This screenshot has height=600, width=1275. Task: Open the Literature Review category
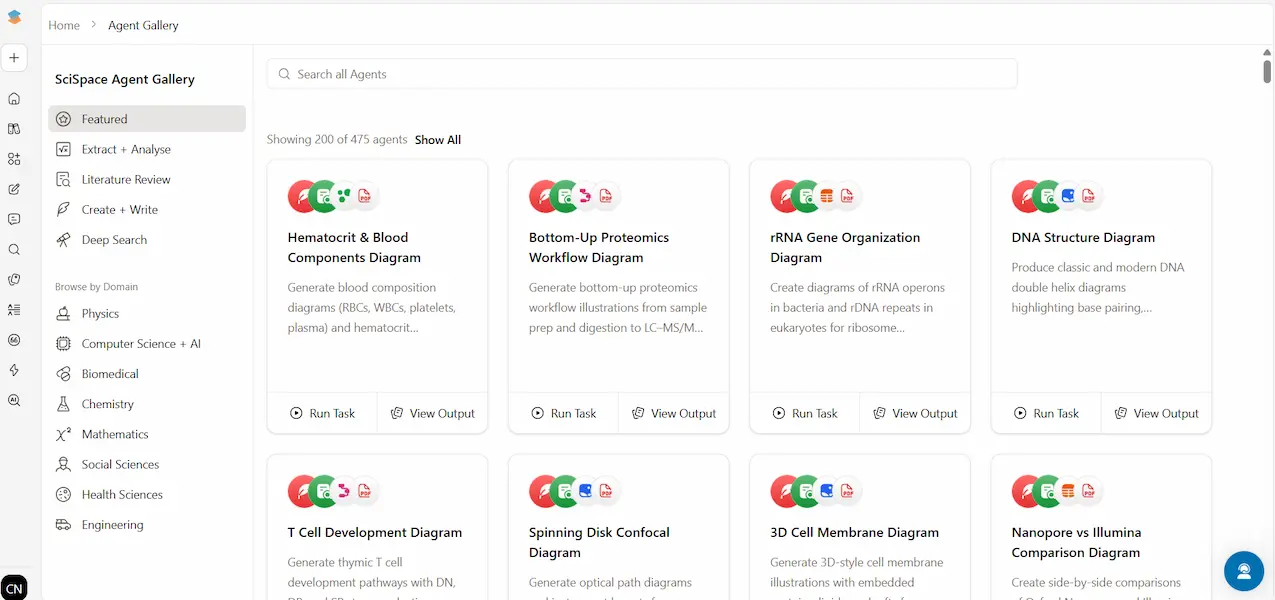tap(126, 180)
